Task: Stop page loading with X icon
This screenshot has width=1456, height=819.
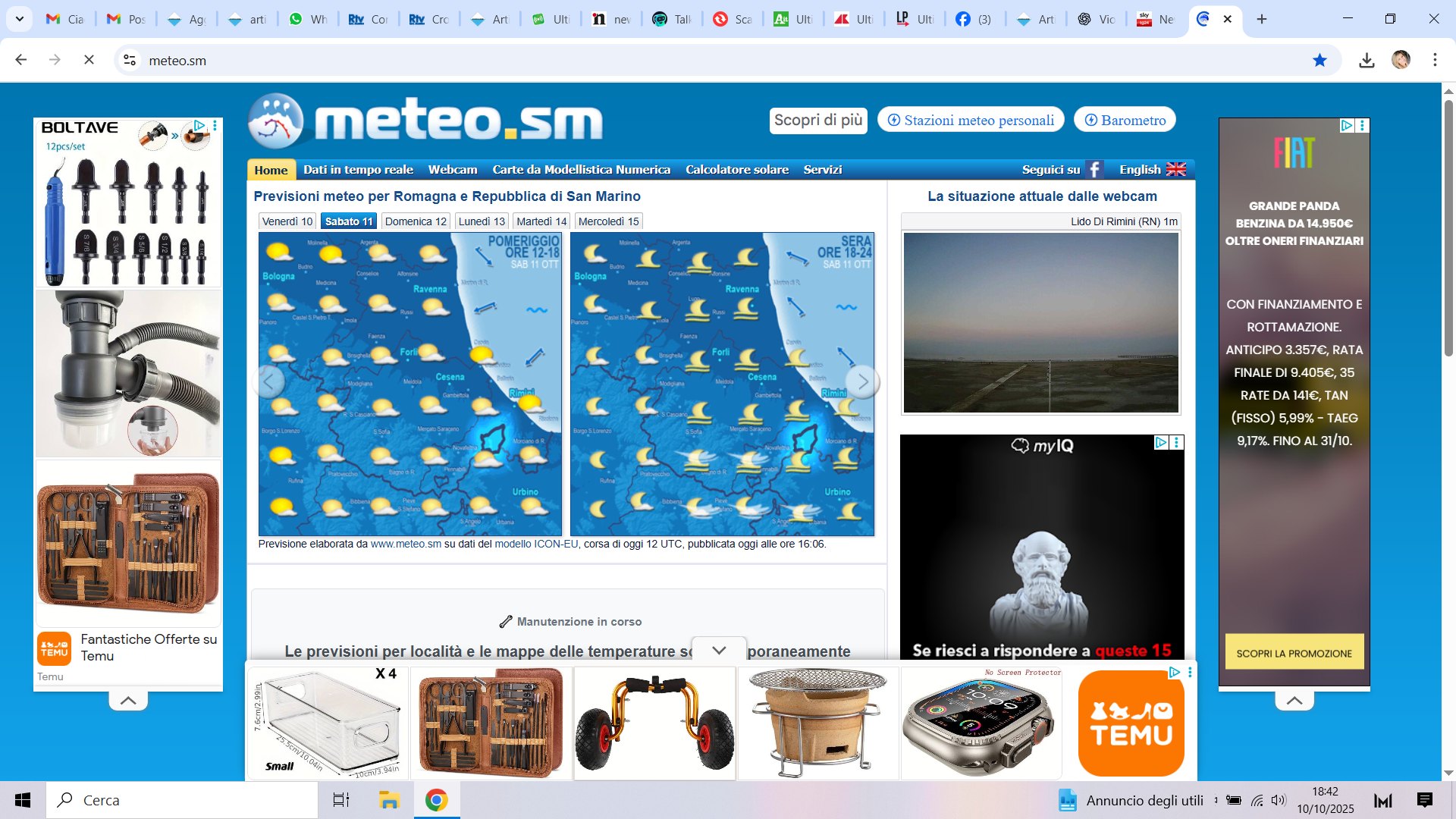Action: coord(89,60)
